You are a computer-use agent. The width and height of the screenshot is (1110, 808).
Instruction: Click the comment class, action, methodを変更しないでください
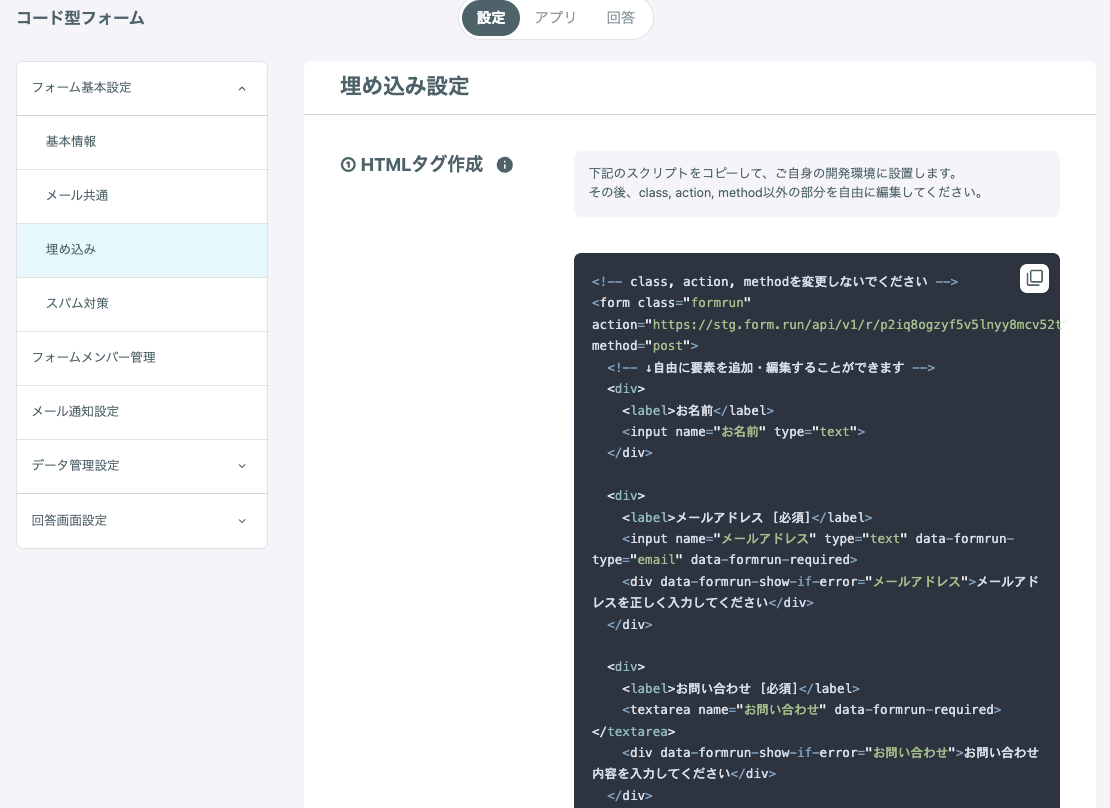pyautogui.click(x=774, y=281)
